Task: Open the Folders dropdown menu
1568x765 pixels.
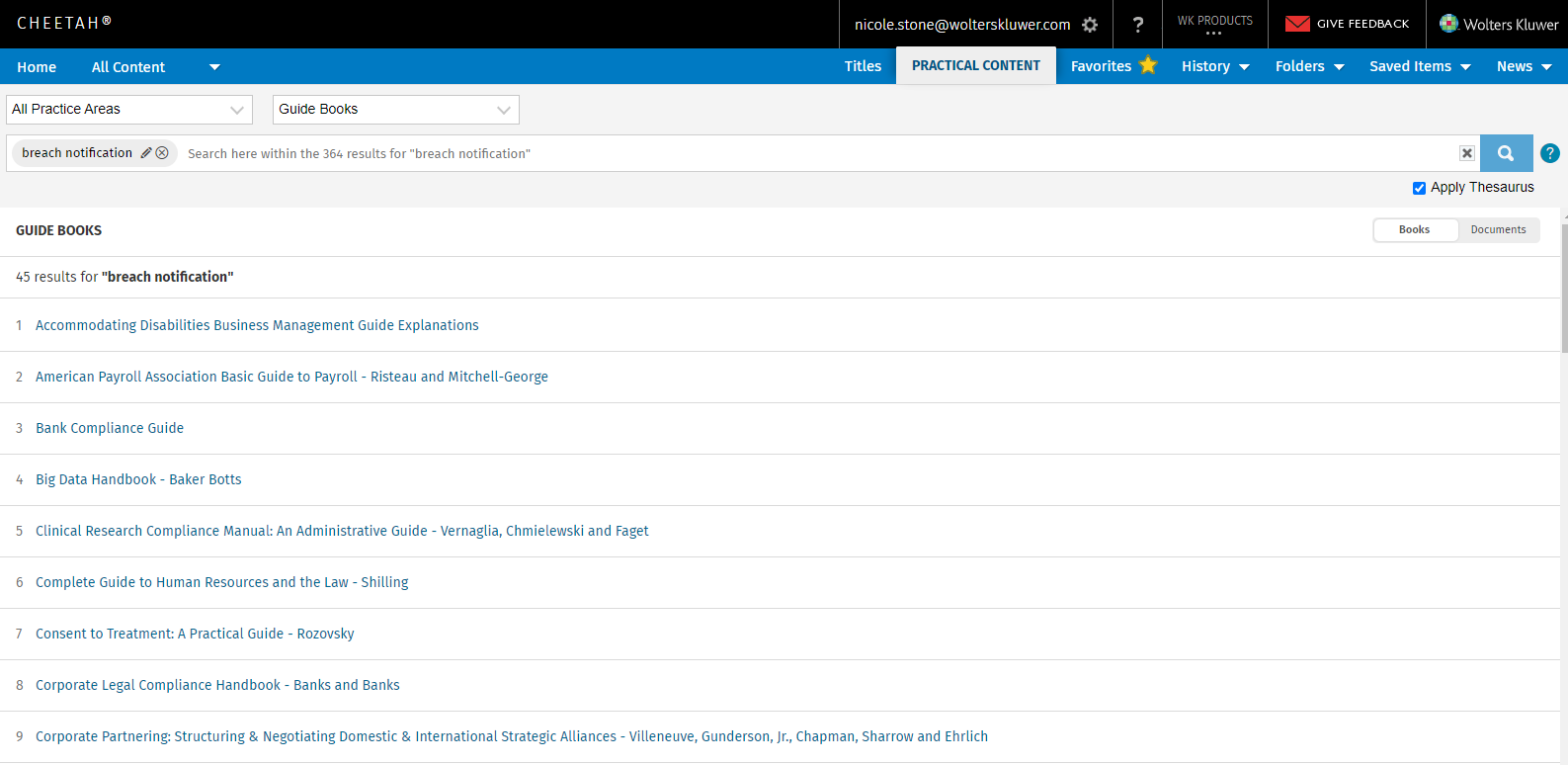Action: coord(1310,66)
